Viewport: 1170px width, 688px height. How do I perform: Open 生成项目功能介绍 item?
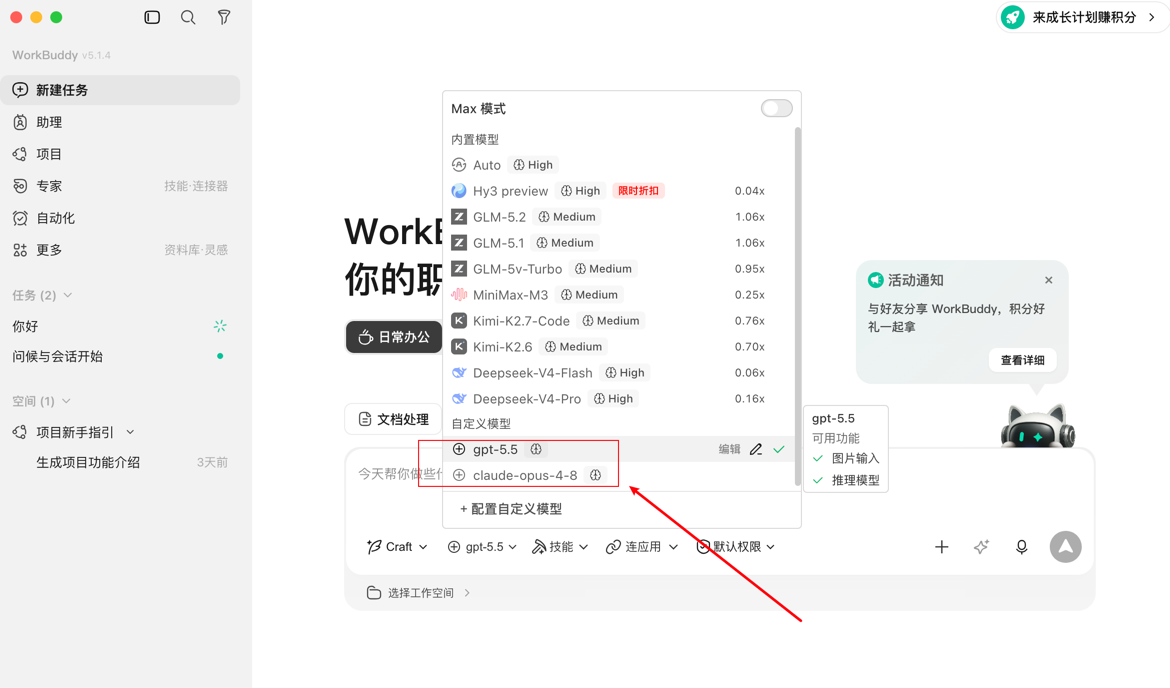[120, 463]
